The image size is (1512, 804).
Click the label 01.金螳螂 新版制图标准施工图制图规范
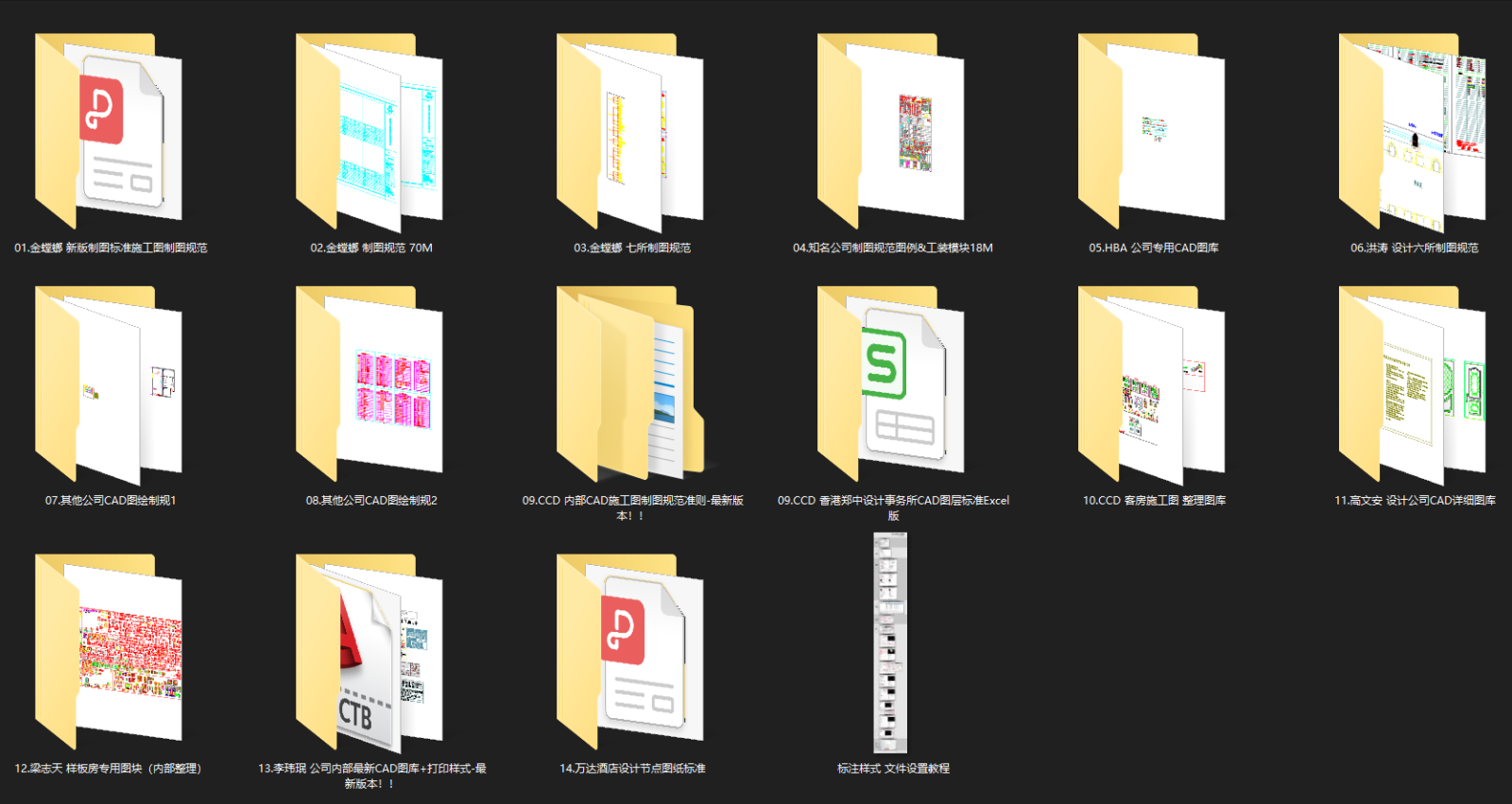pos(111,248)
